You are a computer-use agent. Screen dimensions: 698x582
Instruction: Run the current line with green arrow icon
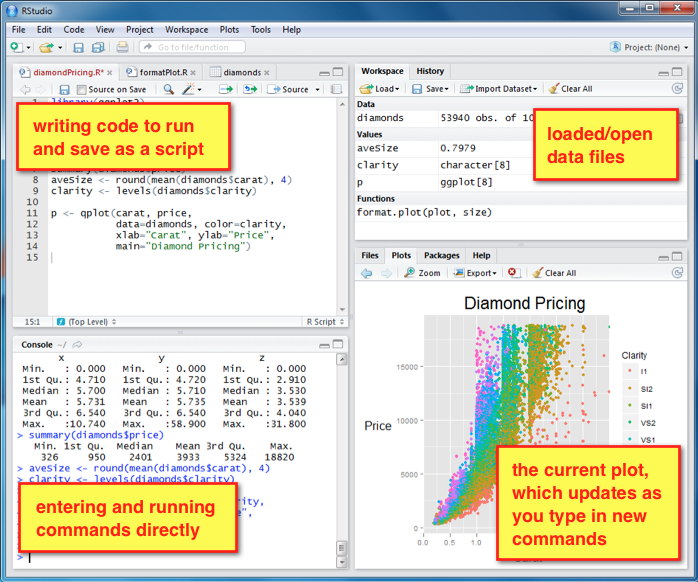[226, 89]
